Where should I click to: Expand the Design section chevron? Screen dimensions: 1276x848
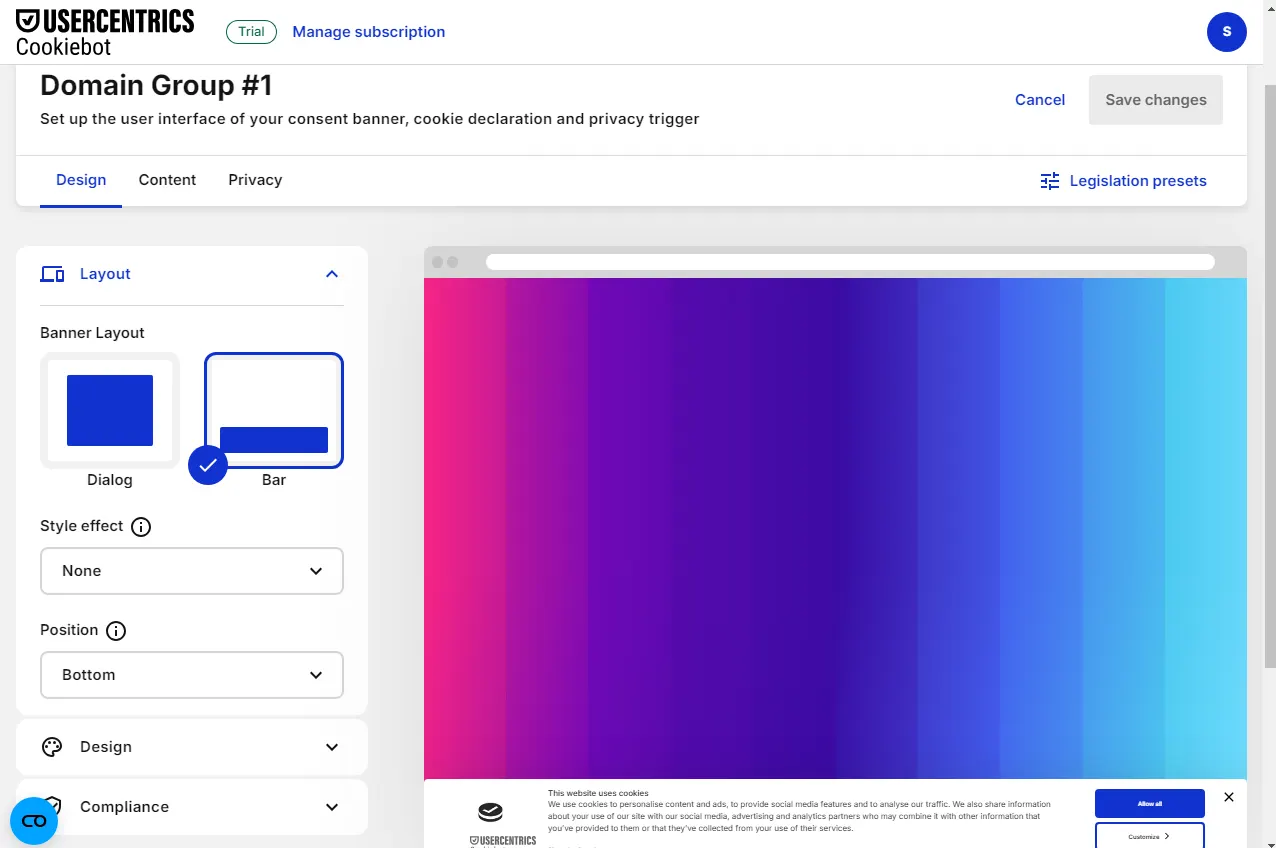click(x=332, y=747)
